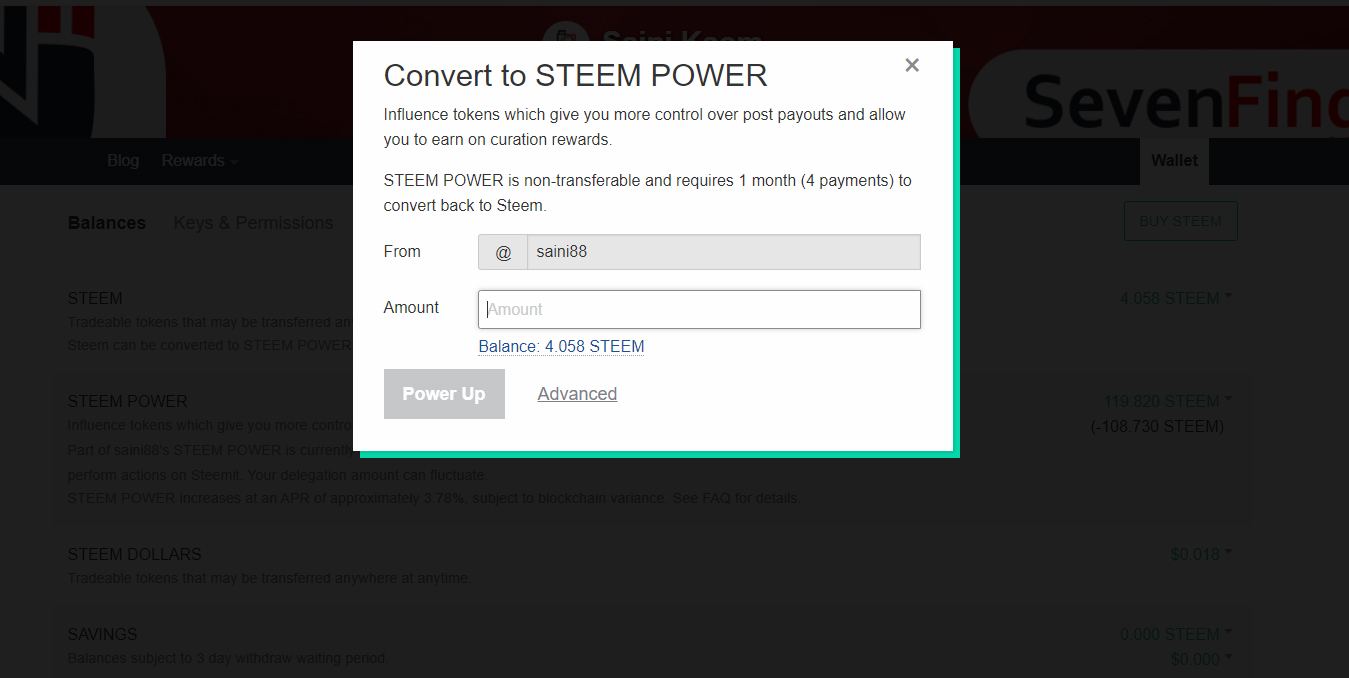This screenshot has height=678, width=1349.
Task: Select the Balances tab
Action: click(107, 223)
